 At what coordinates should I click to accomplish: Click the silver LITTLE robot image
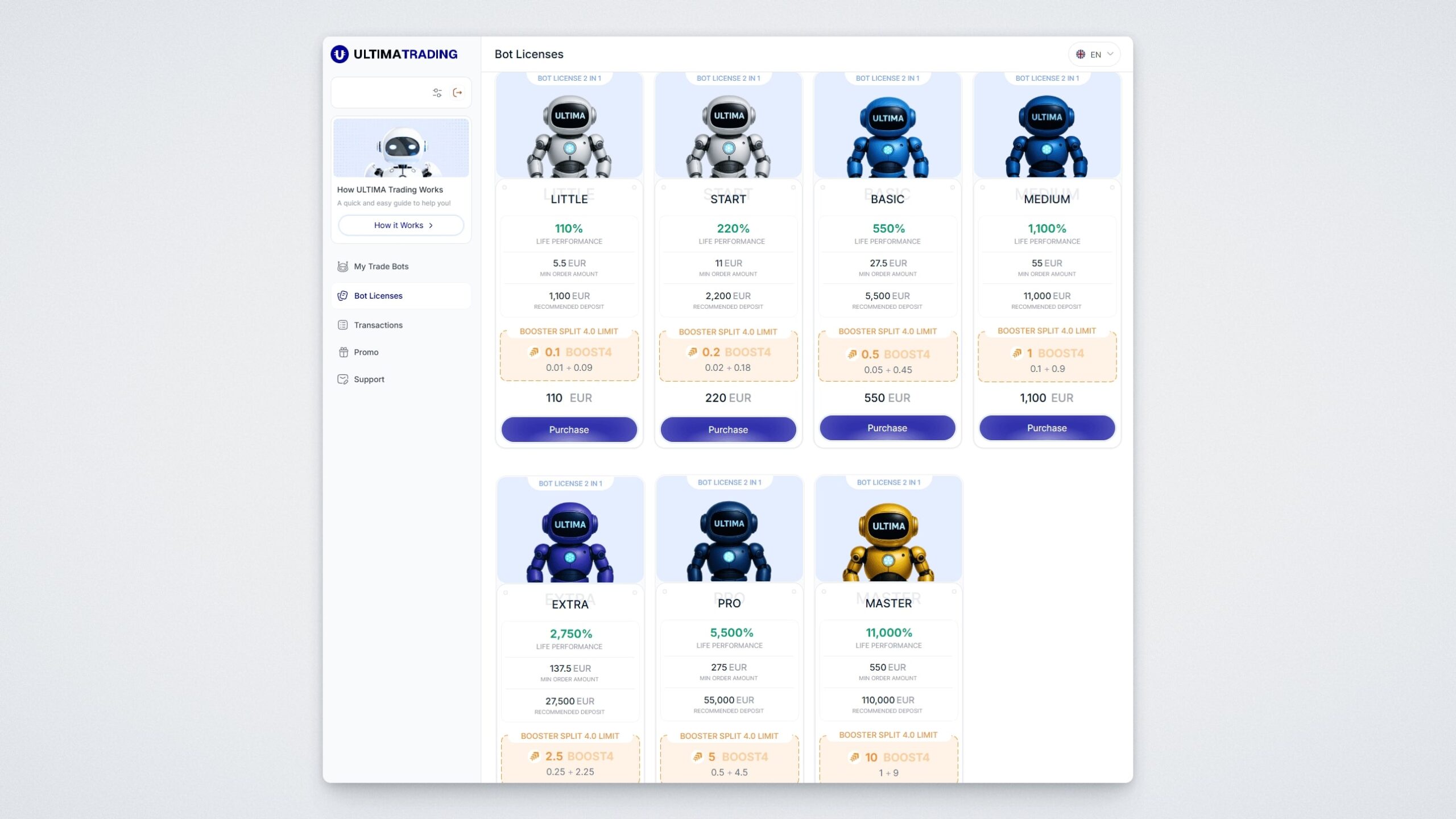(569, 136)
